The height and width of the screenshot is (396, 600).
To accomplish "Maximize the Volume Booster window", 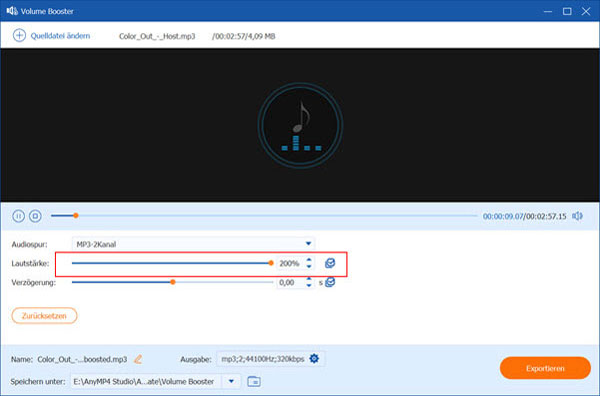I will [x=567, y=11].
